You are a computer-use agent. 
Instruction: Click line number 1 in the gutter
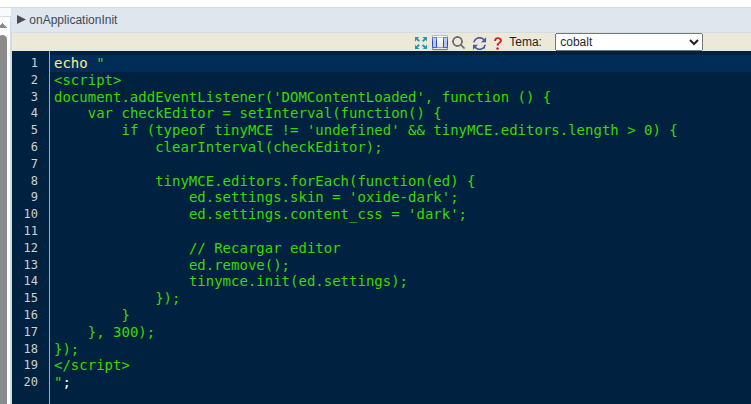coord(33,63)
